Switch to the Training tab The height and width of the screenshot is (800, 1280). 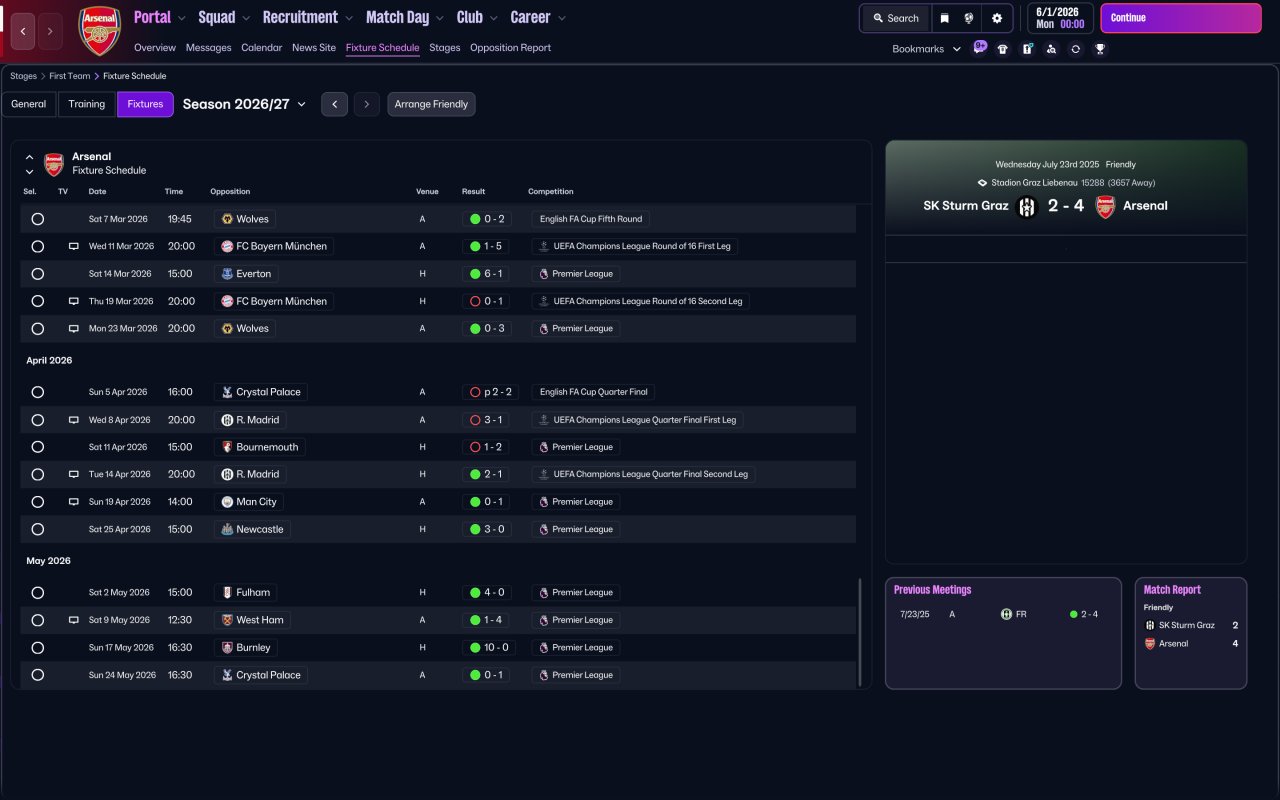click(x=87, y=104)
